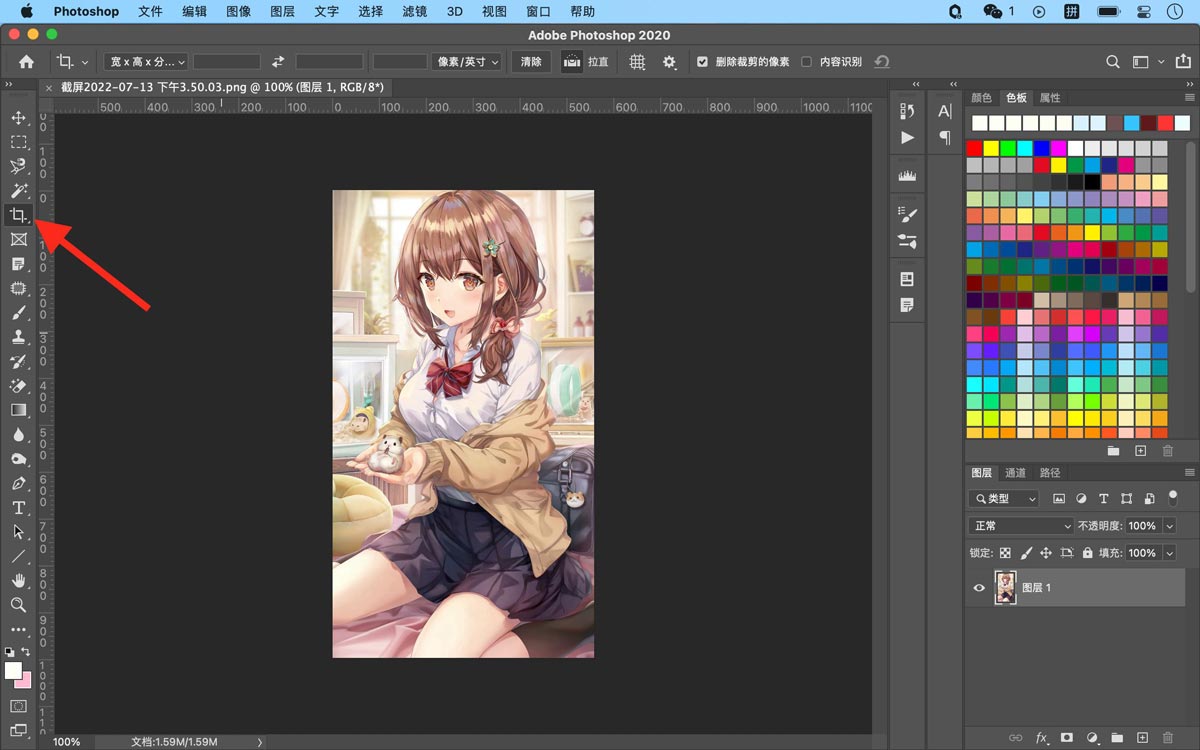Enable the 内容识别 checkbox
Image resolution: width=1200 pixels, height=750 pixels.
coord(806,62)
